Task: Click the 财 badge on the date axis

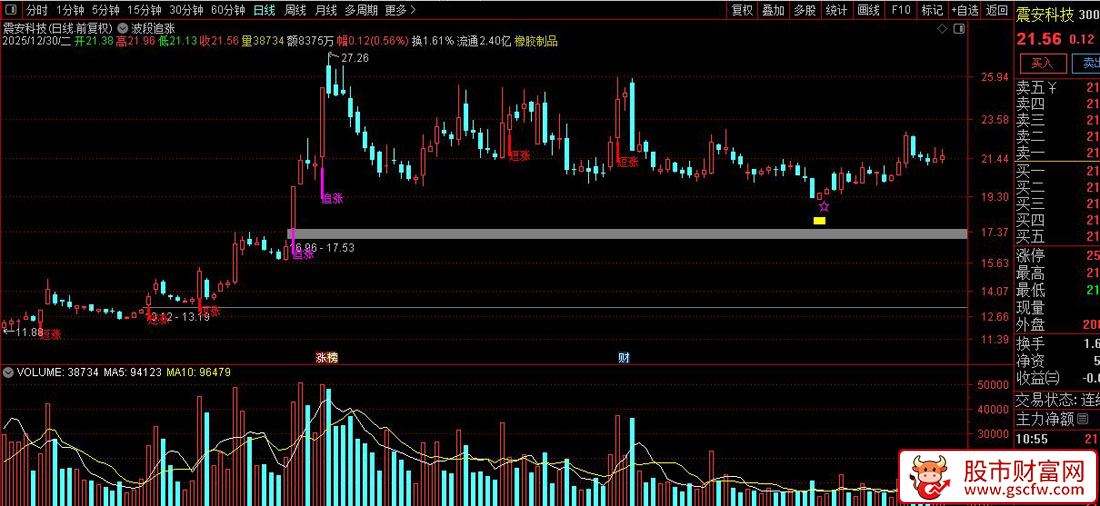Action: pos(624,358)
